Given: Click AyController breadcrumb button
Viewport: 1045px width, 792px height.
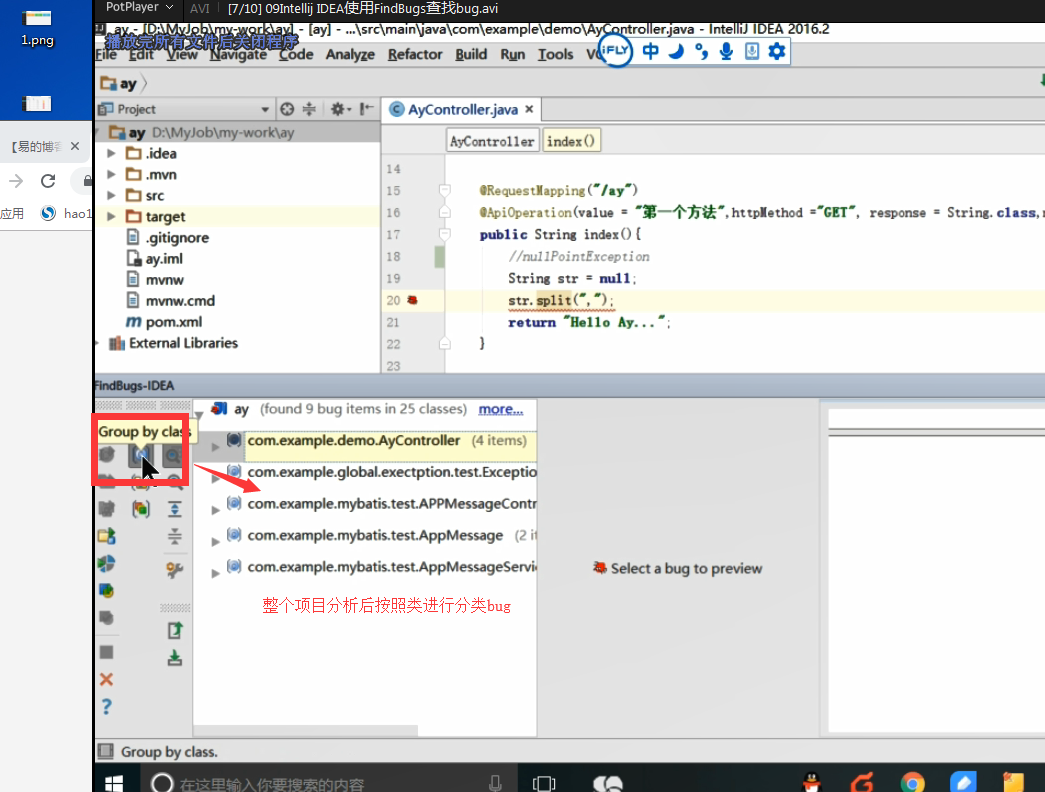Looking at the screenshot, I should tap(492, 141).
